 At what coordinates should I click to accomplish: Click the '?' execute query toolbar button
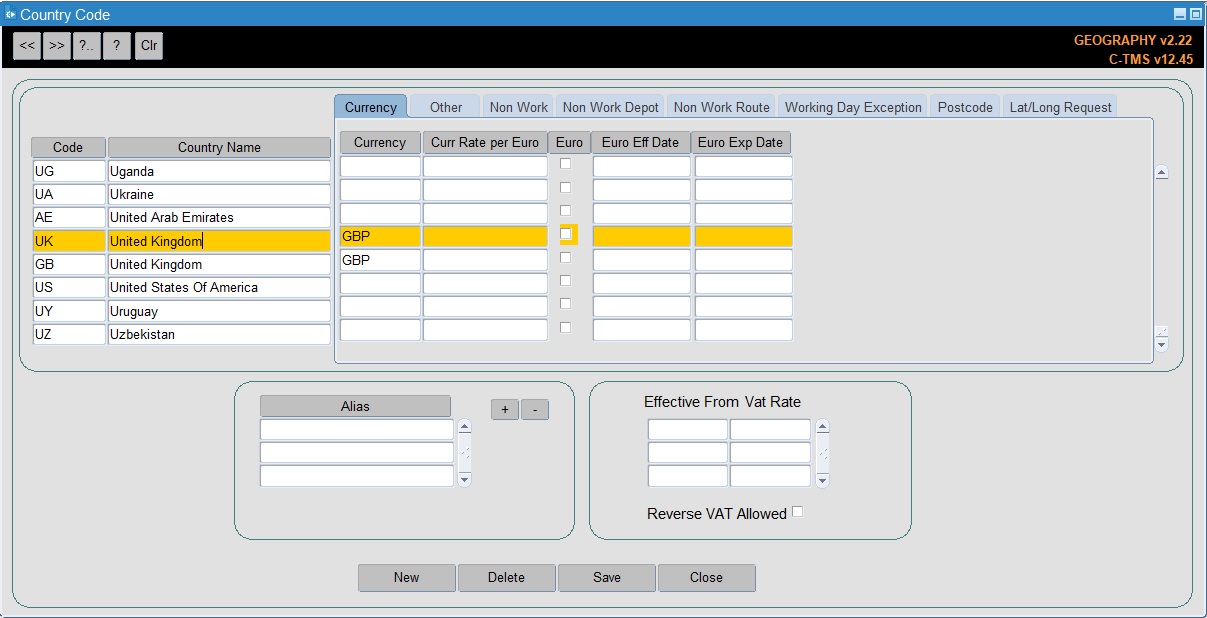tap(117, 46)
